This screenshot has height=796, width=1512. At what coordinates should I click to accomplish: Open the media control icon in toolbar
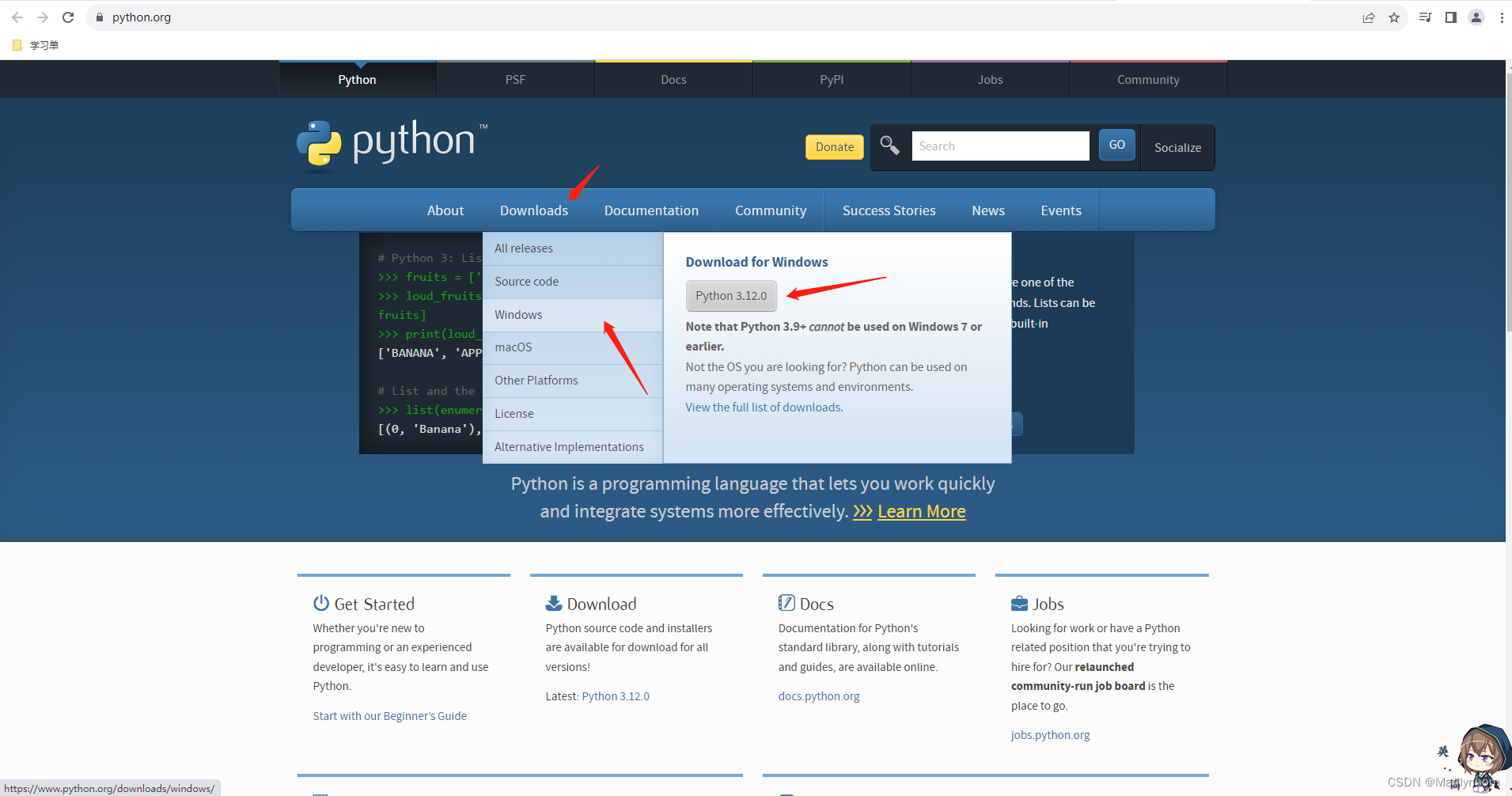click(1425, 17)
